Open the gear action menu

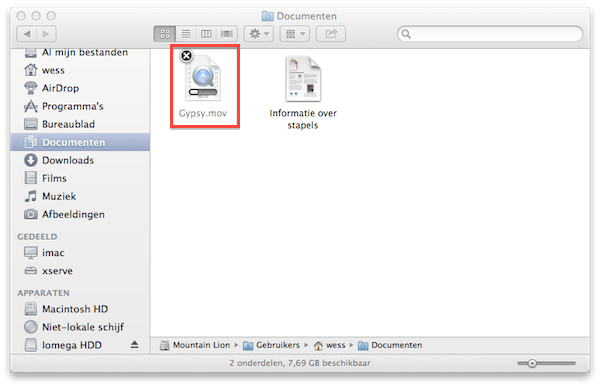pos(259,34)
